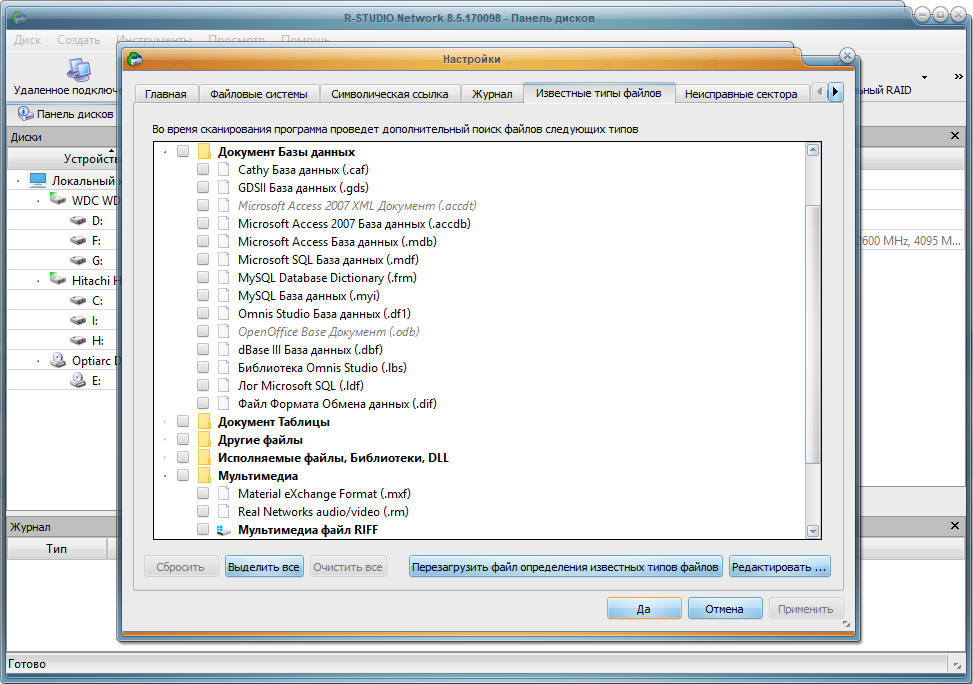Switch to the Файловые системы tab

pyautogui.click(x=259, y=94)
